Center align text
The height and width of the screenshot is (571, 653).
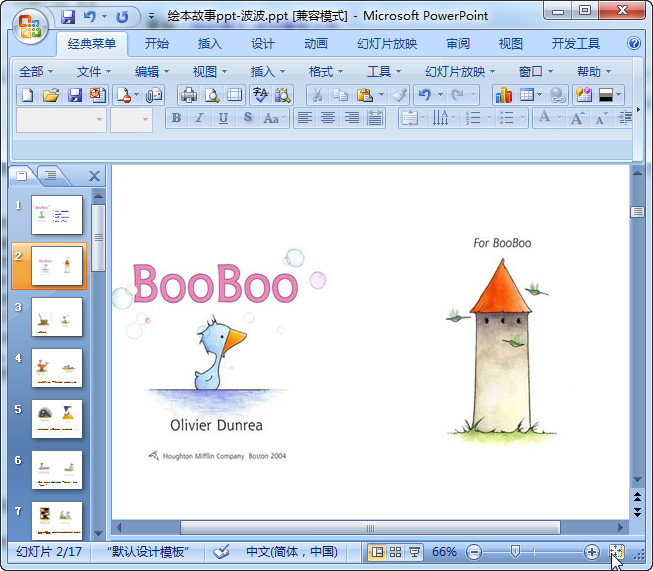click(x=328, y=118)
